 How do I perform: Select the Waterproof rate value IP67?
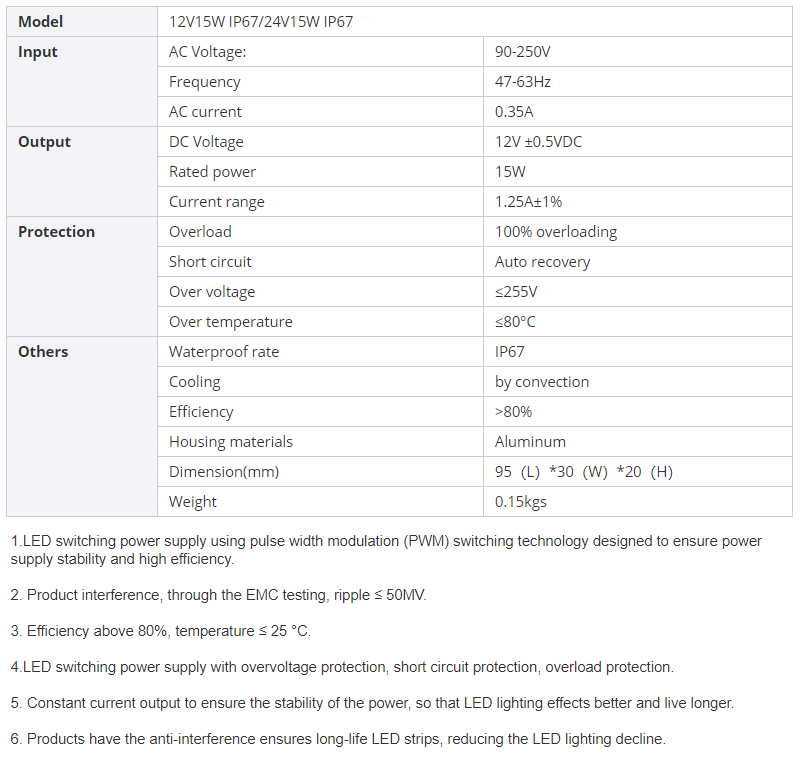pyautogui.click(x=509, y=352)
